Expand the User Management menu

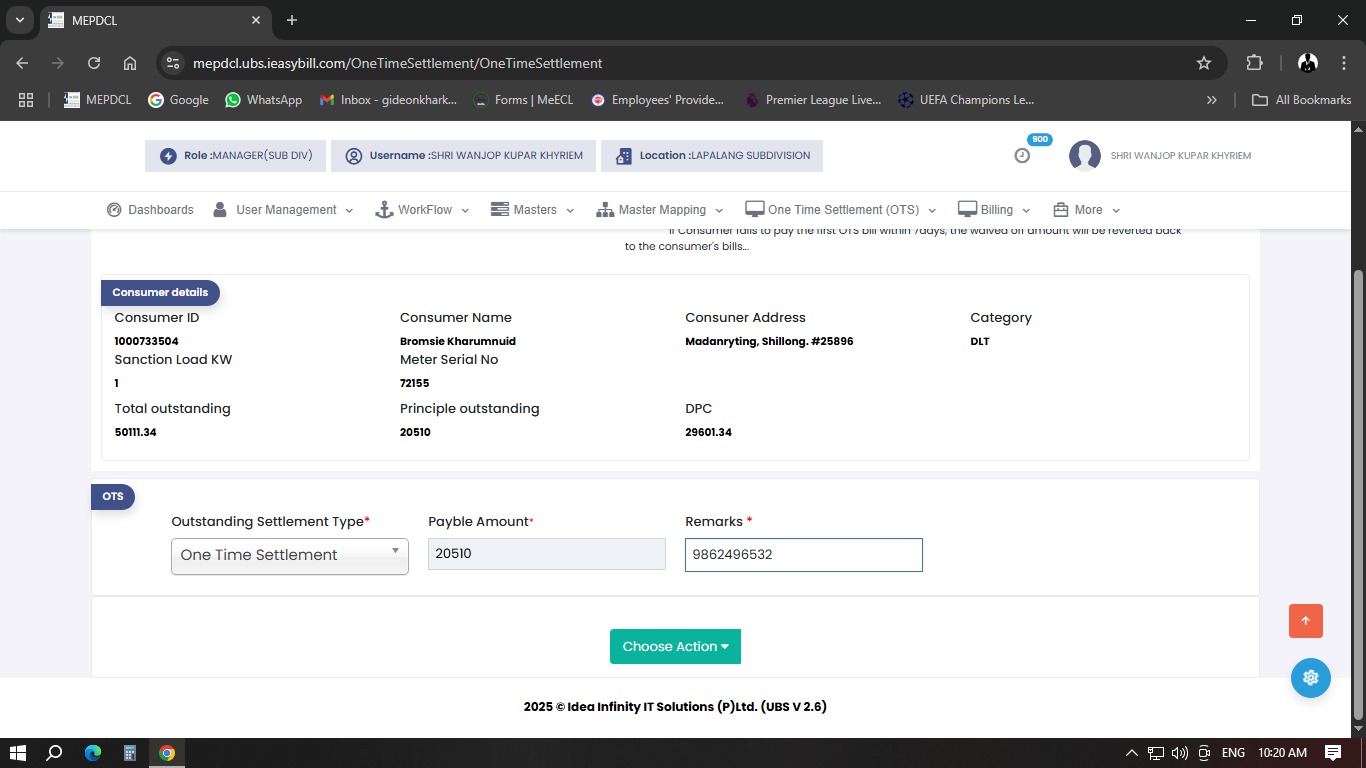284,210
